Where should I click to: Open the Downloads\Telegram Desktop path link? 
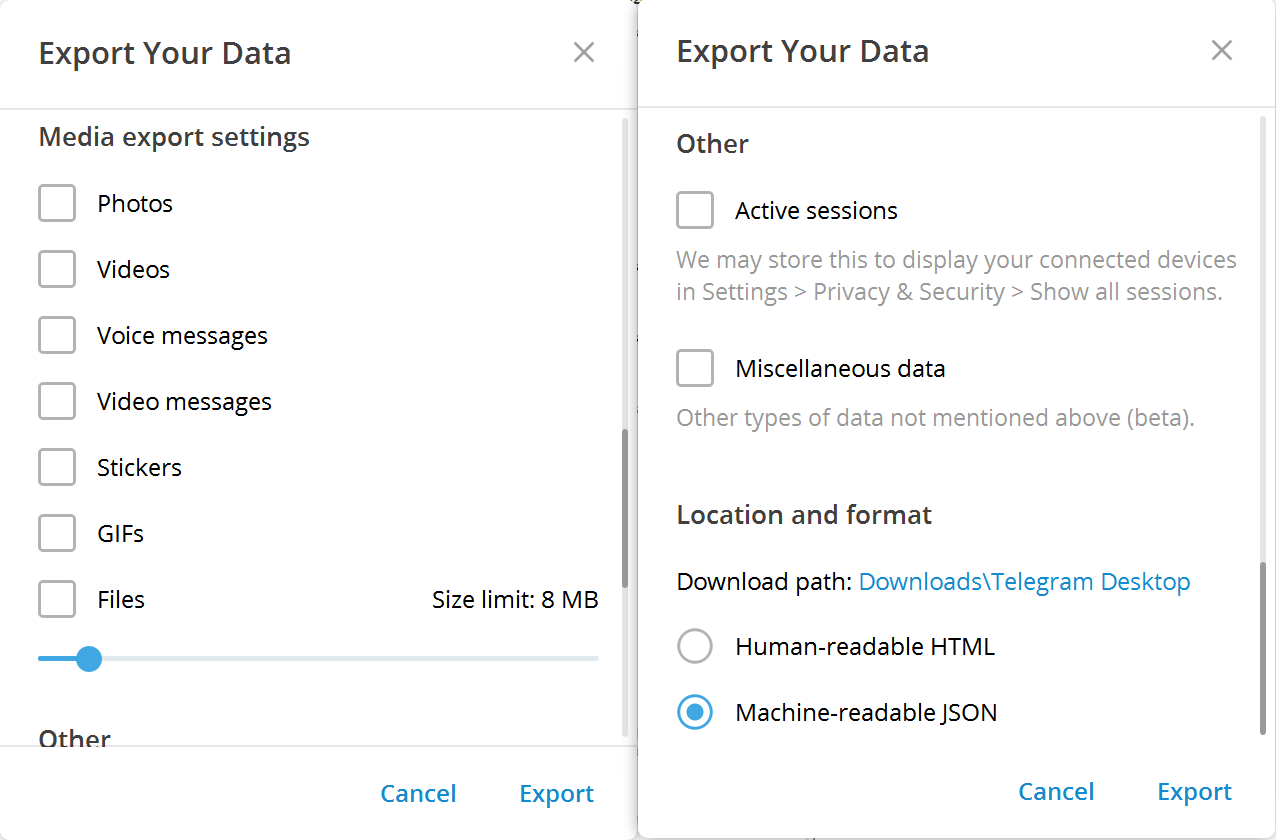click(1024, 582)
